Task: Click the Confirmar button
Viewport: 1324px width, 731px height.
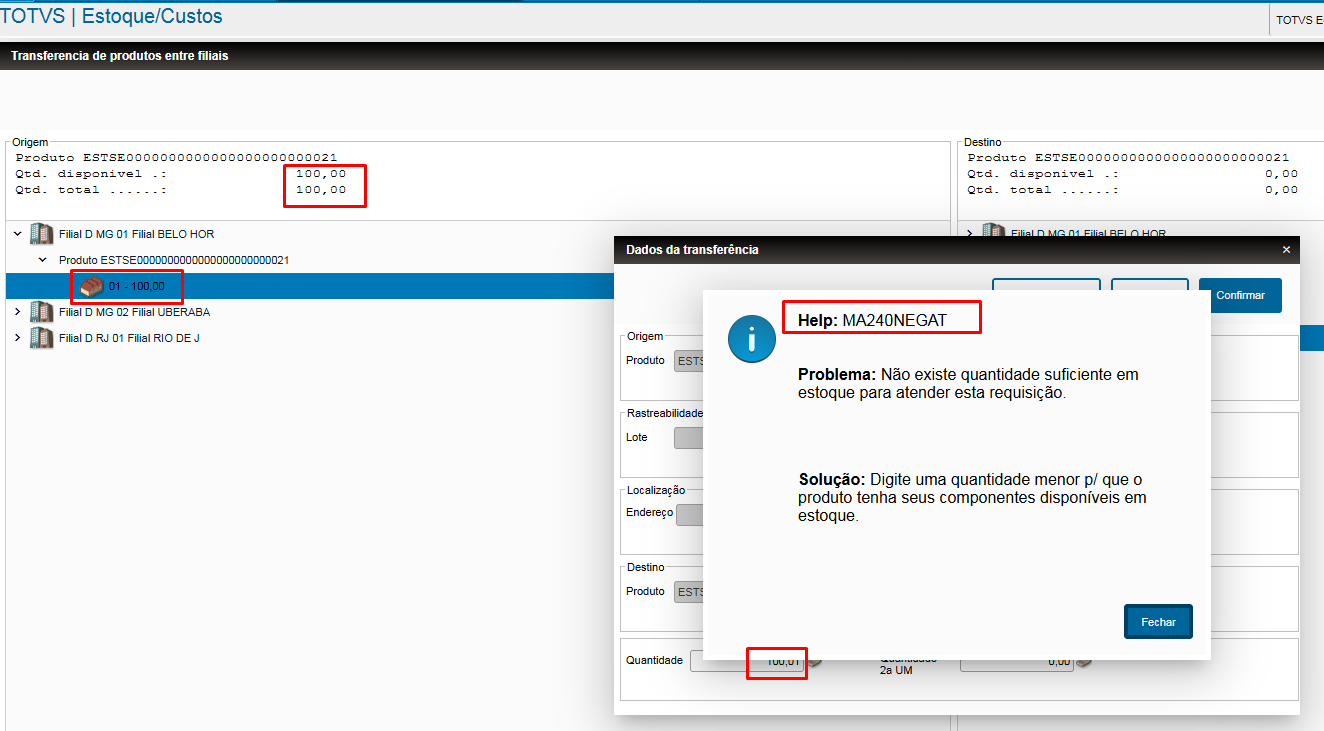Action: [1240, 295]
